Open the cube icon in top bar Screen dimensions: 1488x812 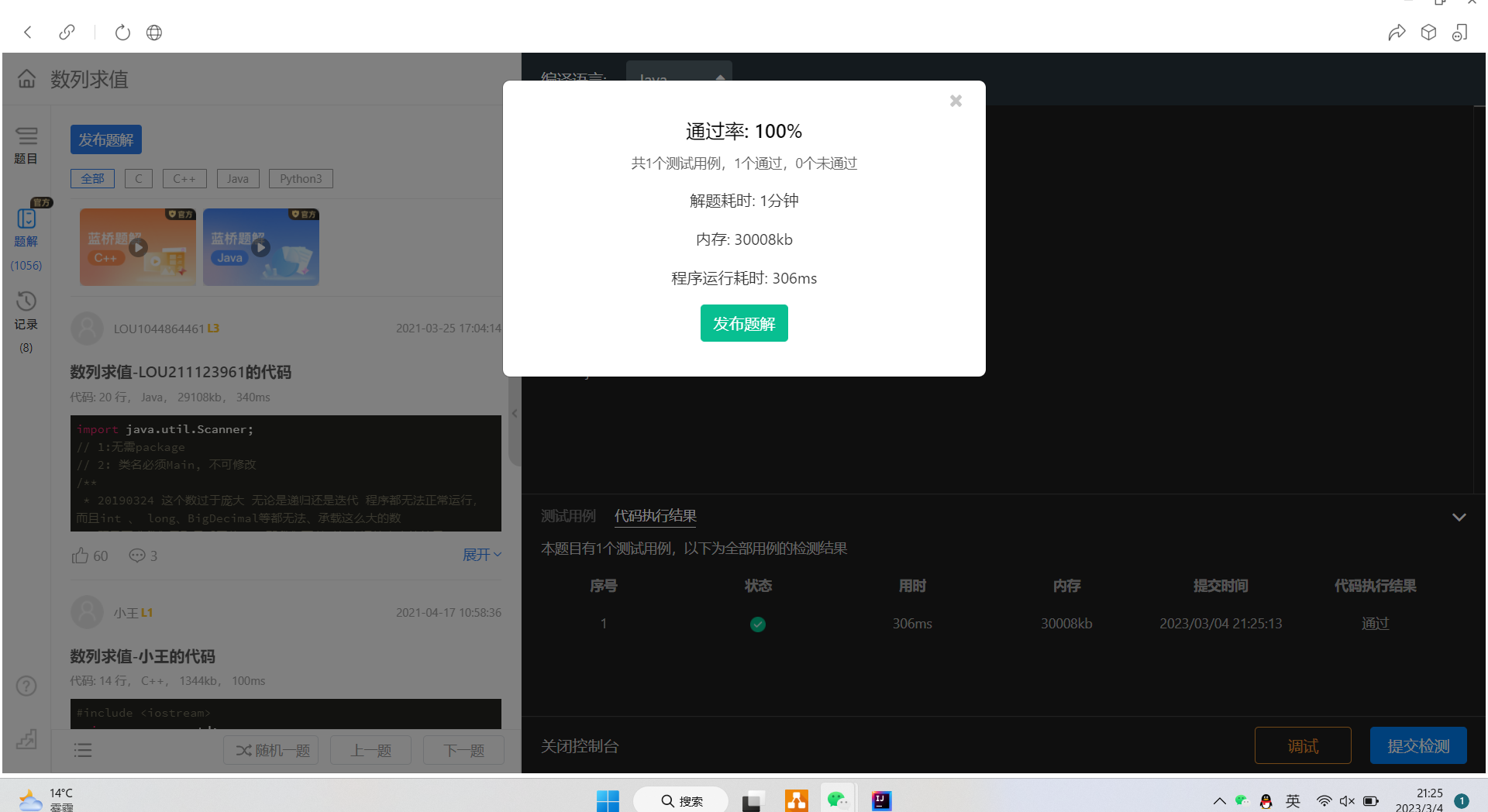(x=1428, y=33)
